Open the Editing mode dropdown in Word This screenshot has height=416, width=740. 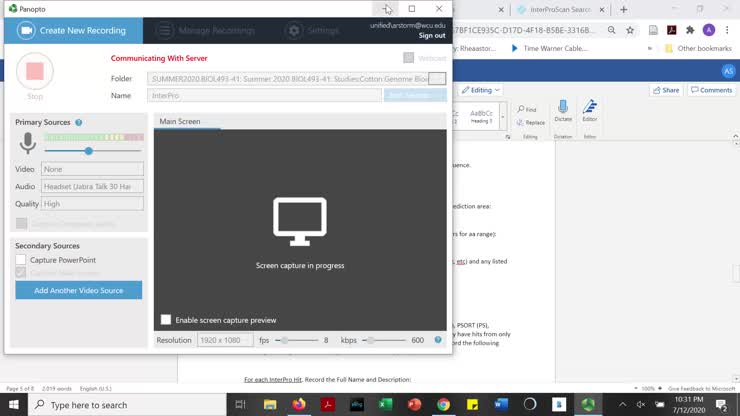click(x=480, y=90)
